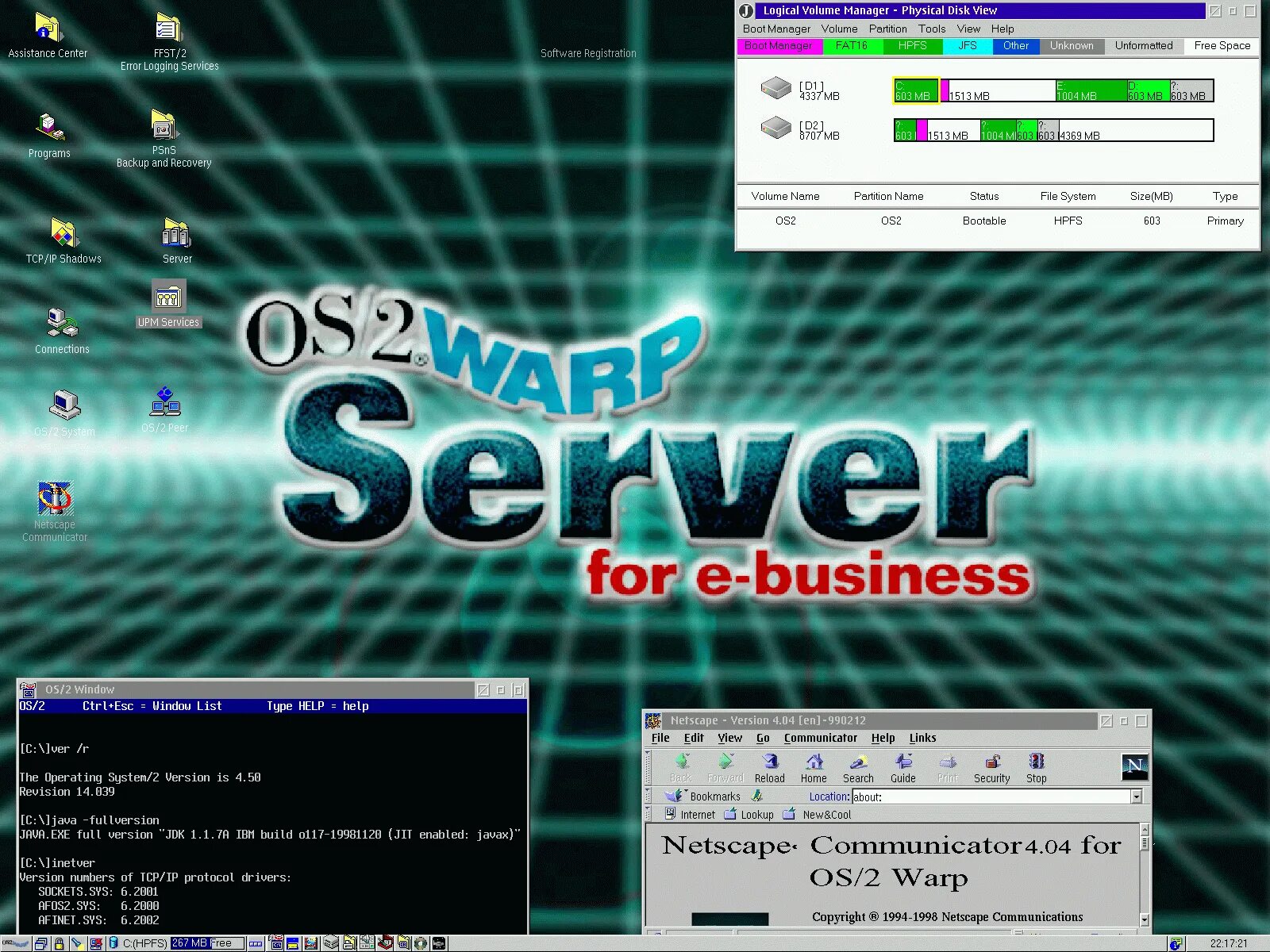The height and width of the screenshot is (952, 1270).
Task: Open the Communicator menu in Netscape
Action: click(x=821, y=738)
